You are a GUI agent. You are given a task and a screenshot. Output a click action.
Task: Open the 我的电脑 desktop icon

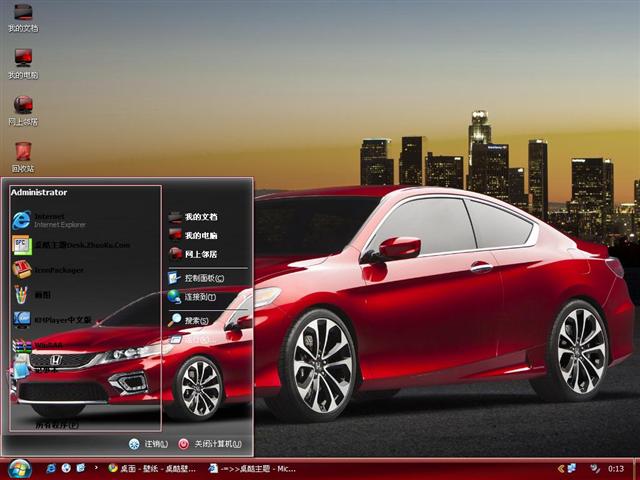coord(22,59)
